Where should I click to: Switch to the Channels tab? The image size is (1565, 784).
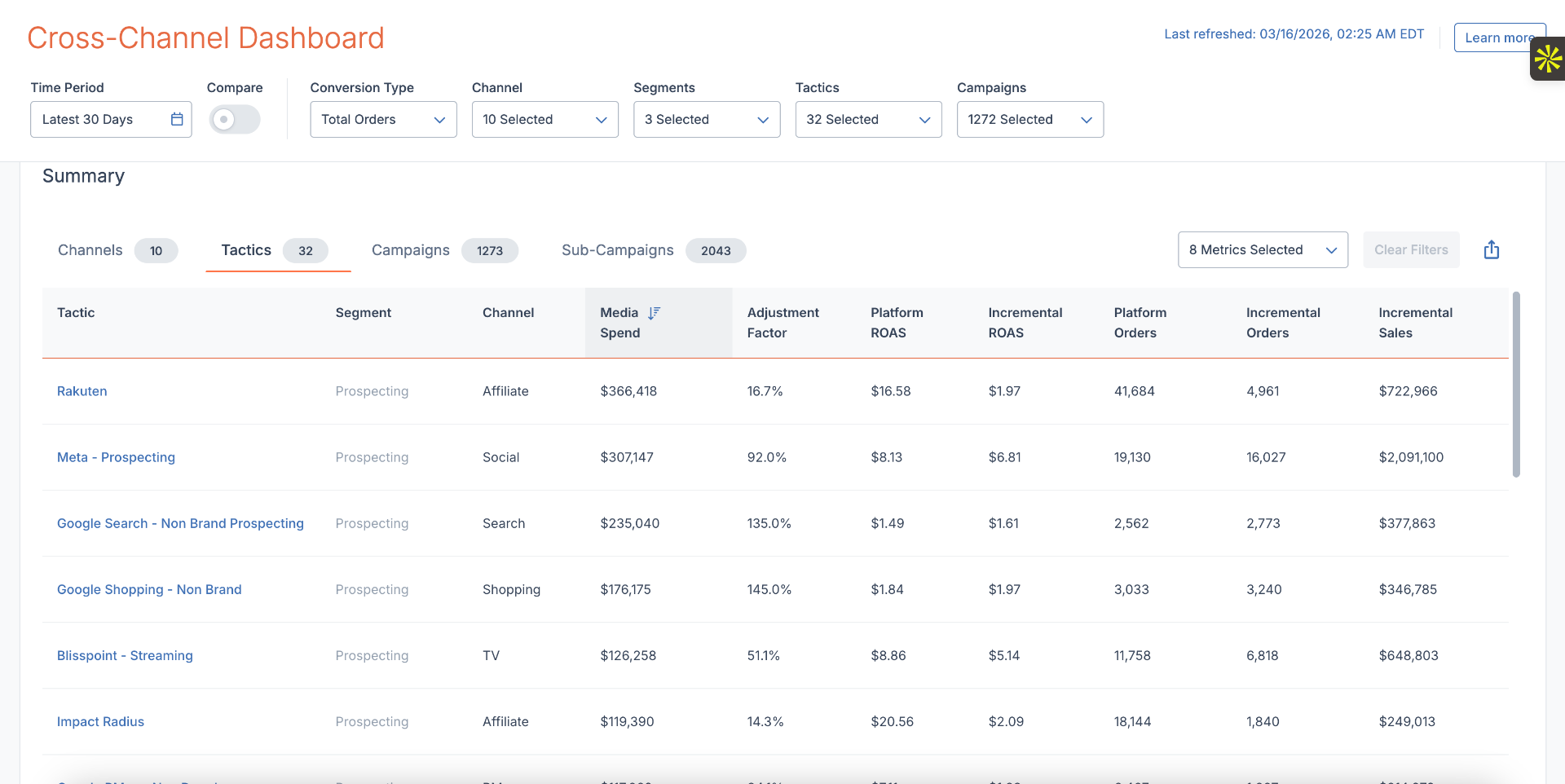click(90, 250)
